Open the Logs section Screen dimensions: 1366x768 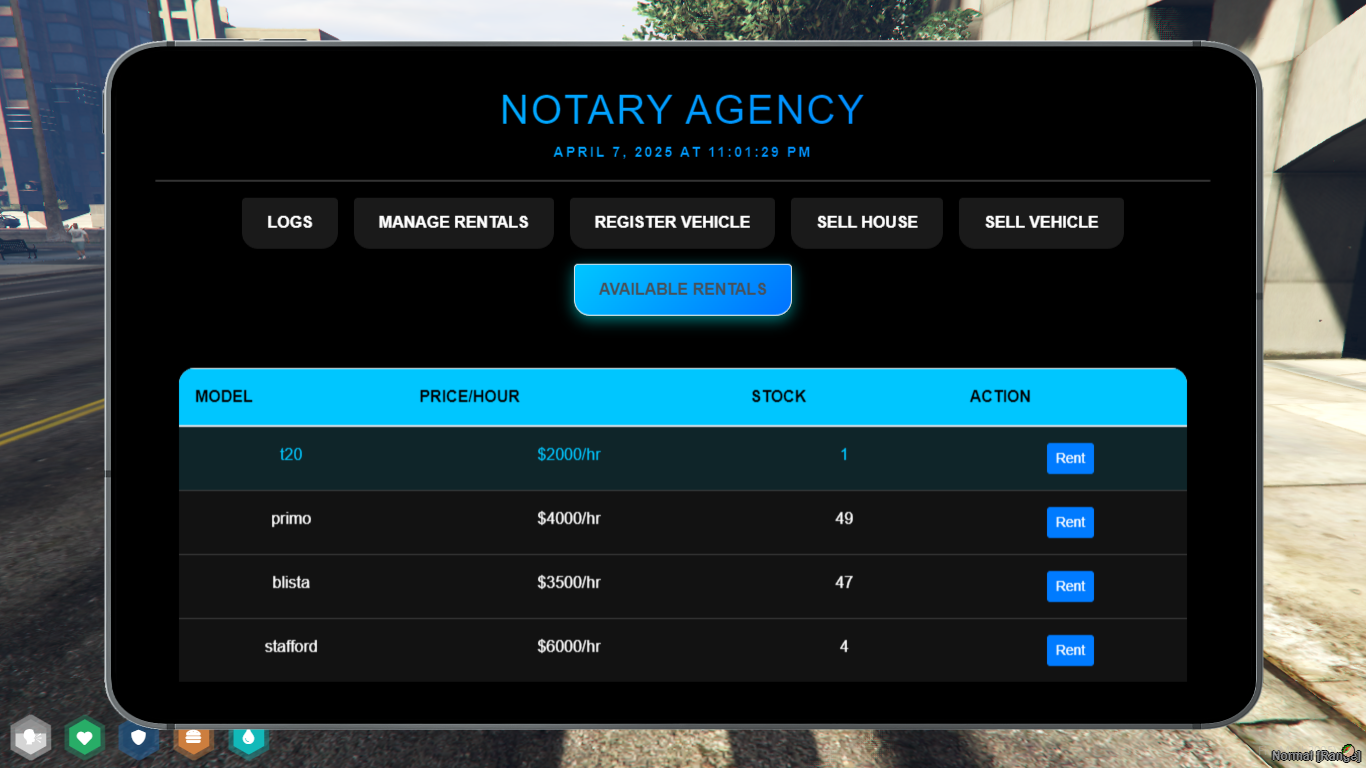[x=290, y=222]
